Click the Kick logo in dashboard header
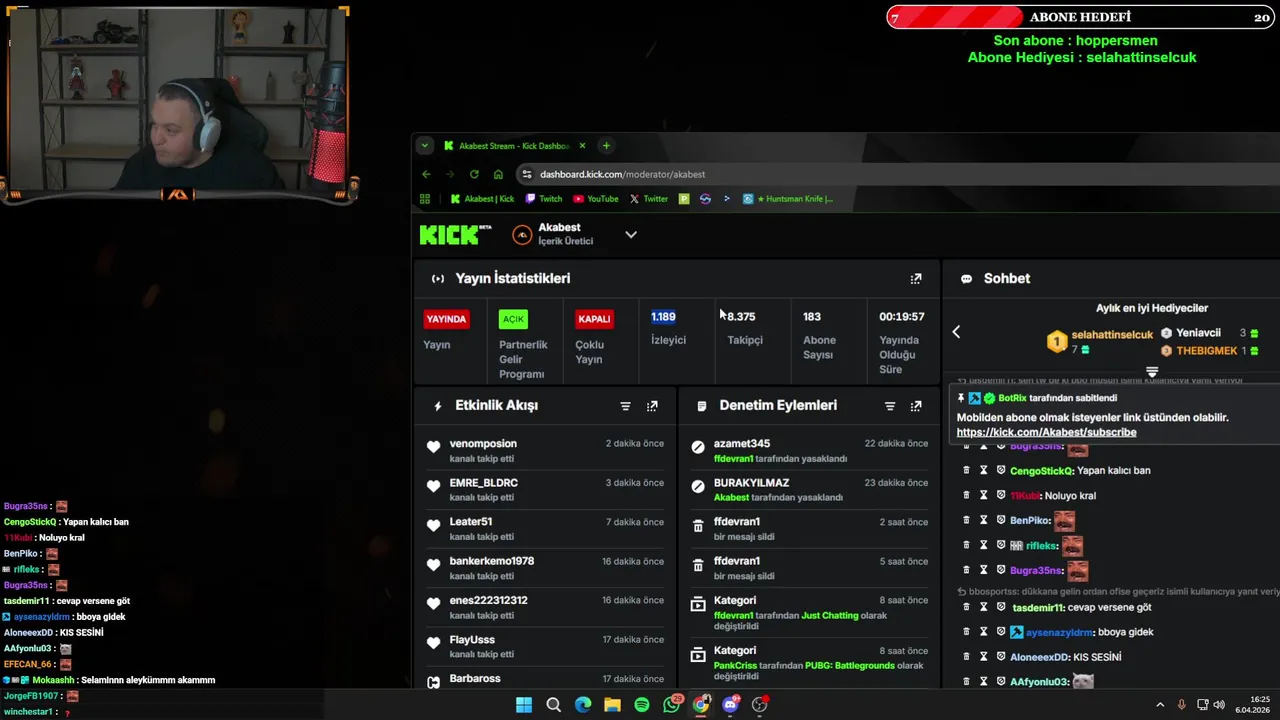Viewport: 1280px width, 720px height. point(455,235)
